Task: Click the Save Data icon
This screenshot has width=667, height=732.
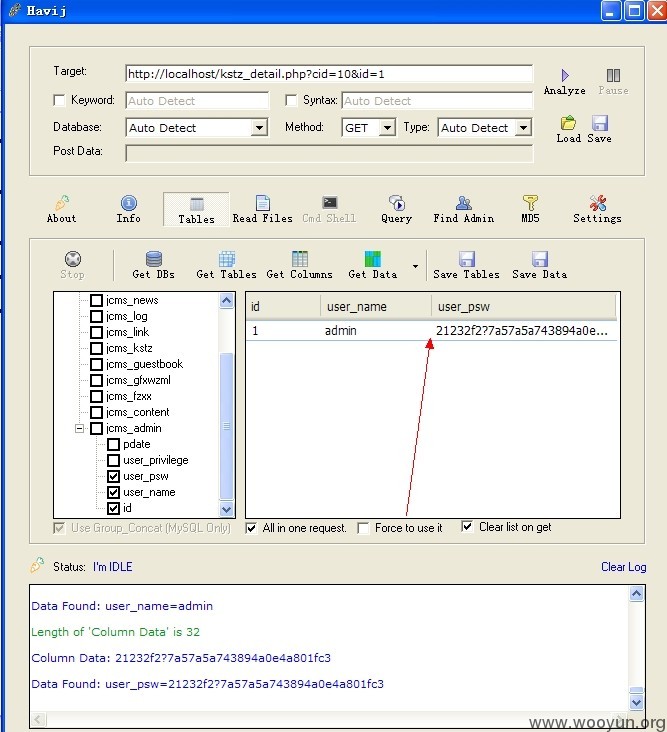Action: 540,259
